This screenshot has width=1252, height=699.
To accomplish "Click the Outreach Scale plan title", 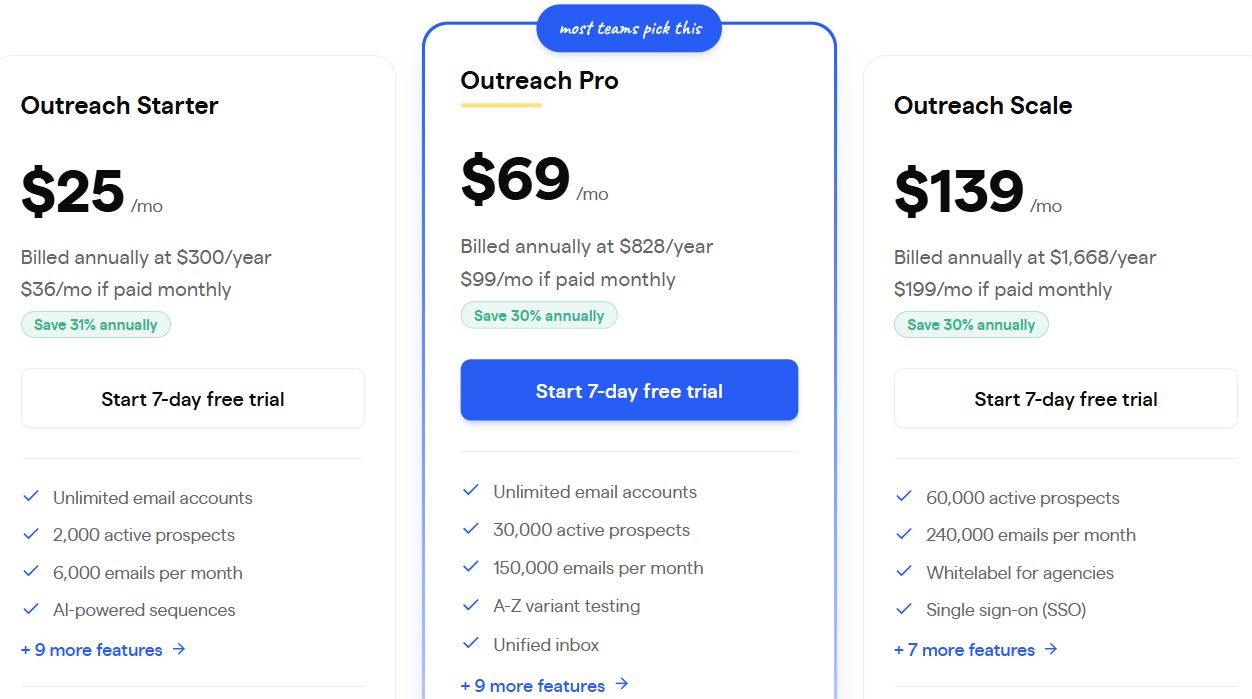I will [983, 105].
